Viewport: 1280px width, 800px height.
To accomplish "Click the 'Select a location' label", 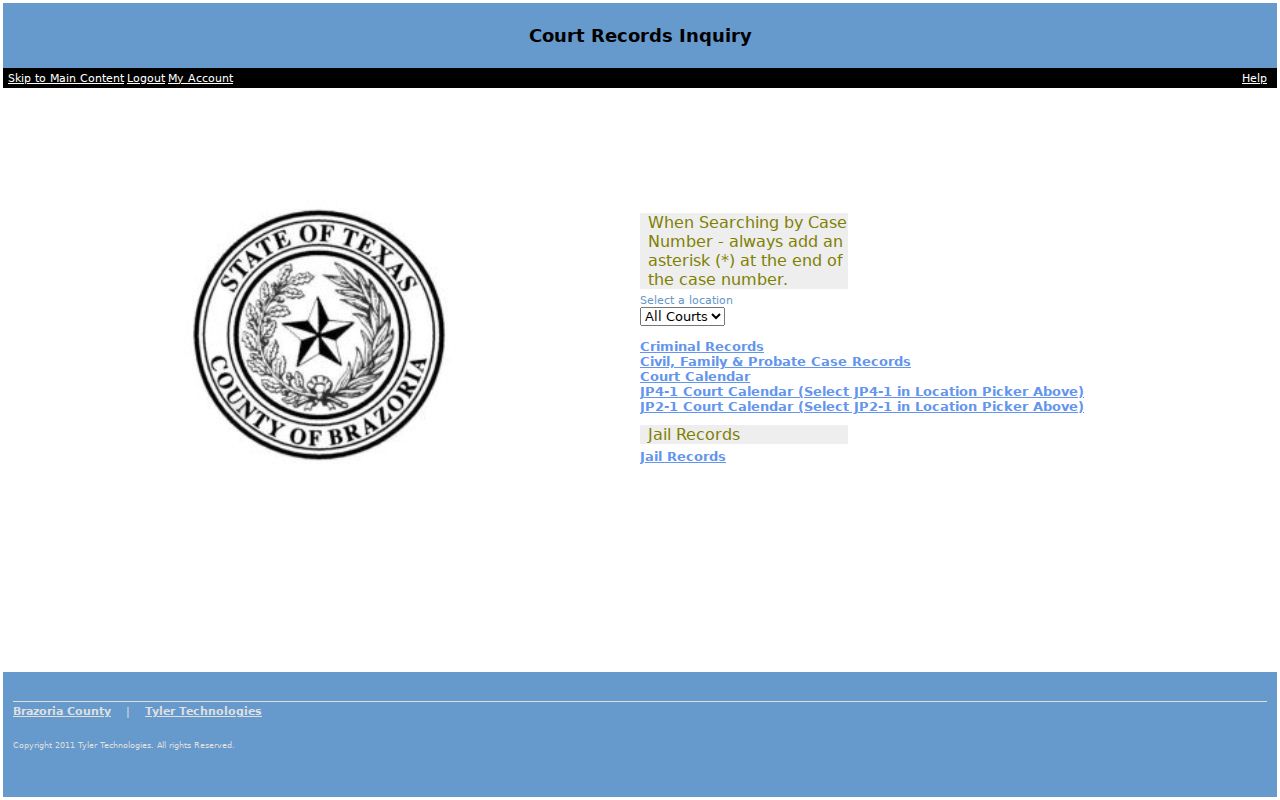I will pyautogui.click(x=686, y=300).
